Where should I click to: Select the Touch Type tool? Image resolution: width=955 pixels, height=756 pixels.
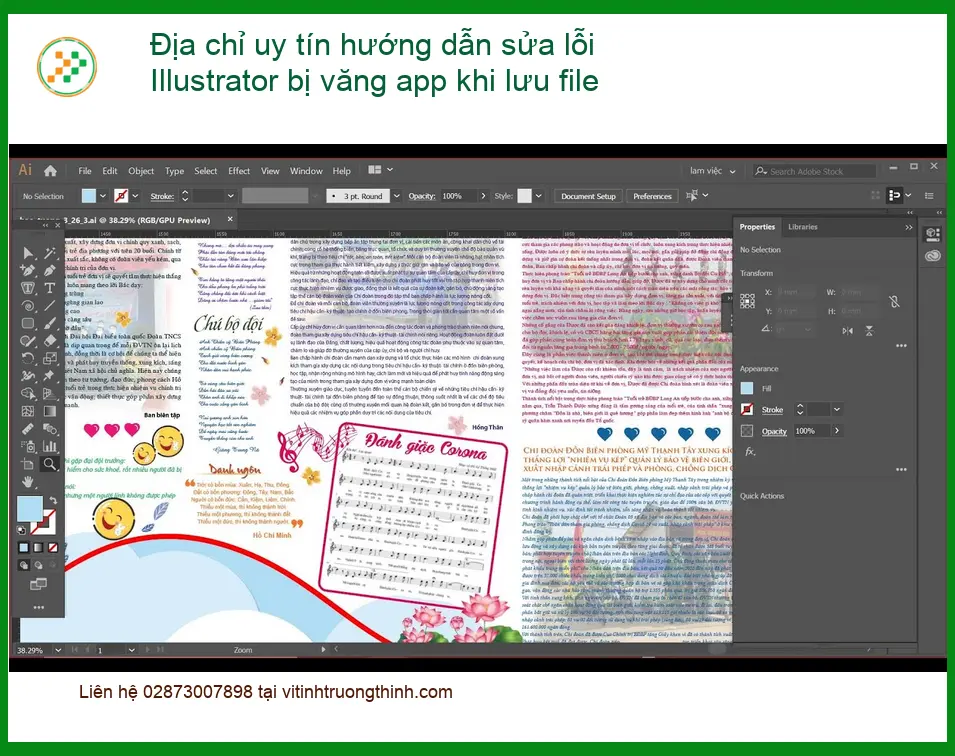[x=28, y=288]
